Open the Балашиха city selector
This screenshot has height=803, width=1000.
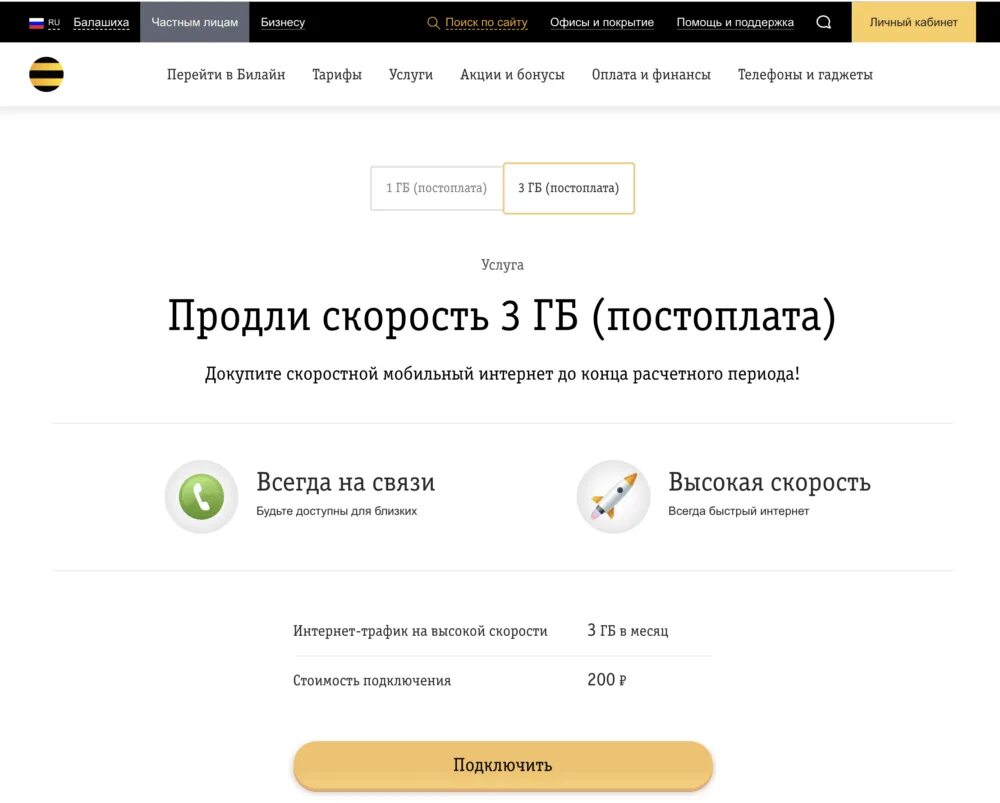coord(101,22)
